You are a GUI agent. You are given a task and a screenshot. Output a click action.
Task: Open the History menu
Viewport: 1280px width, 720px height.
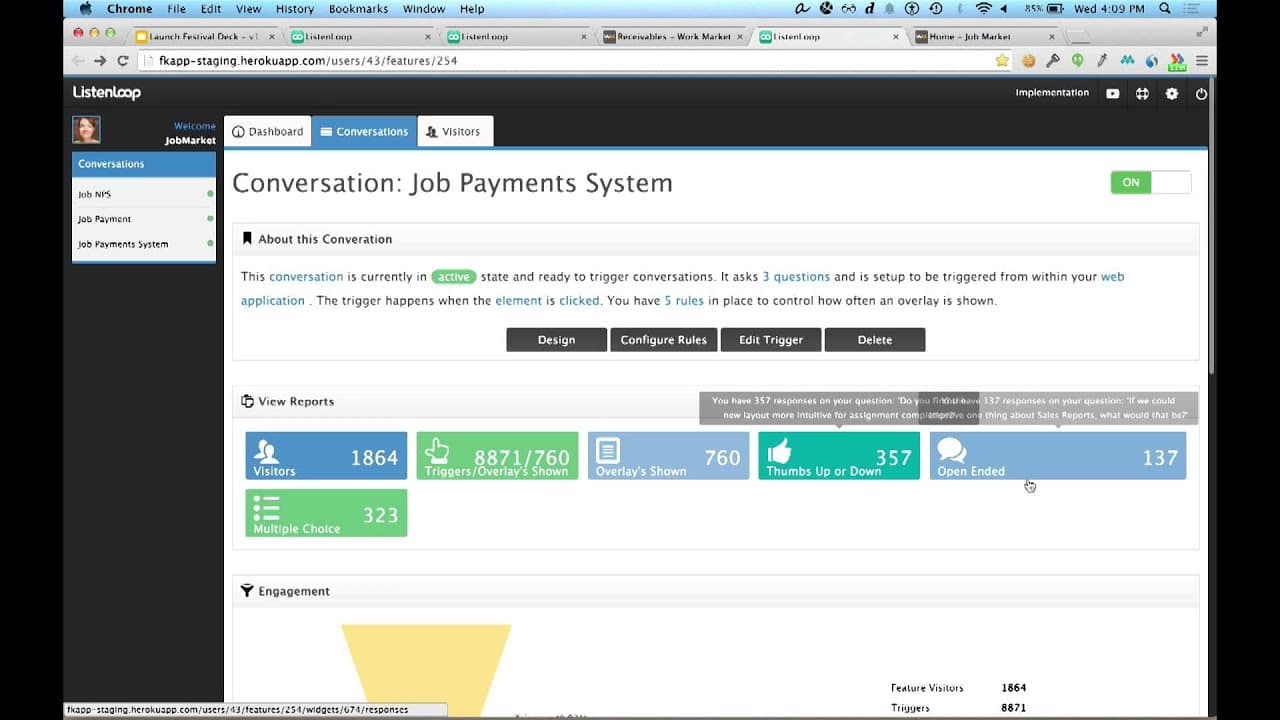295,8
